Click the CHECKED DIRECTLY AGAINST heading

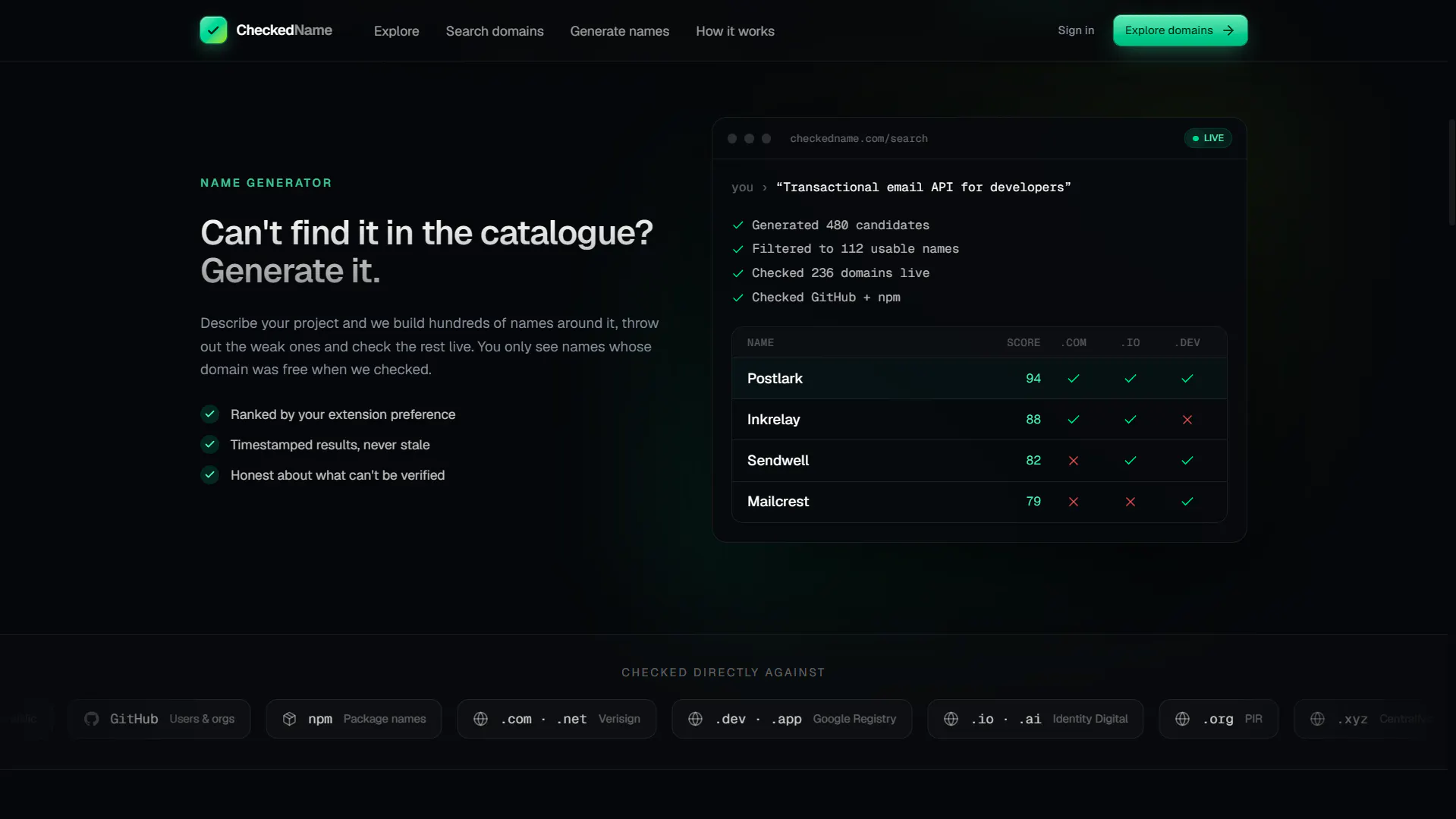(x=723, y=673)
